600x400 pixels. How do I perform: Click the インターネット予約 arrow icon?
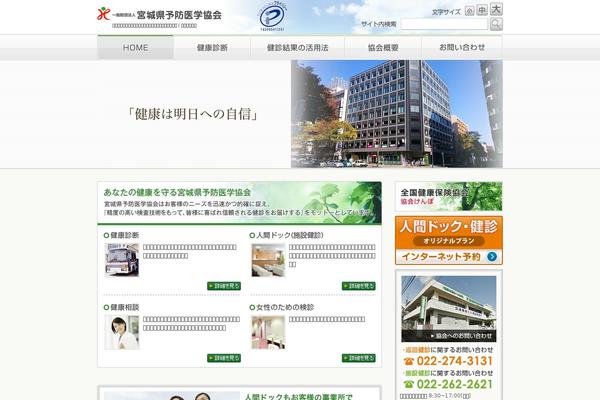coord(492,256)
